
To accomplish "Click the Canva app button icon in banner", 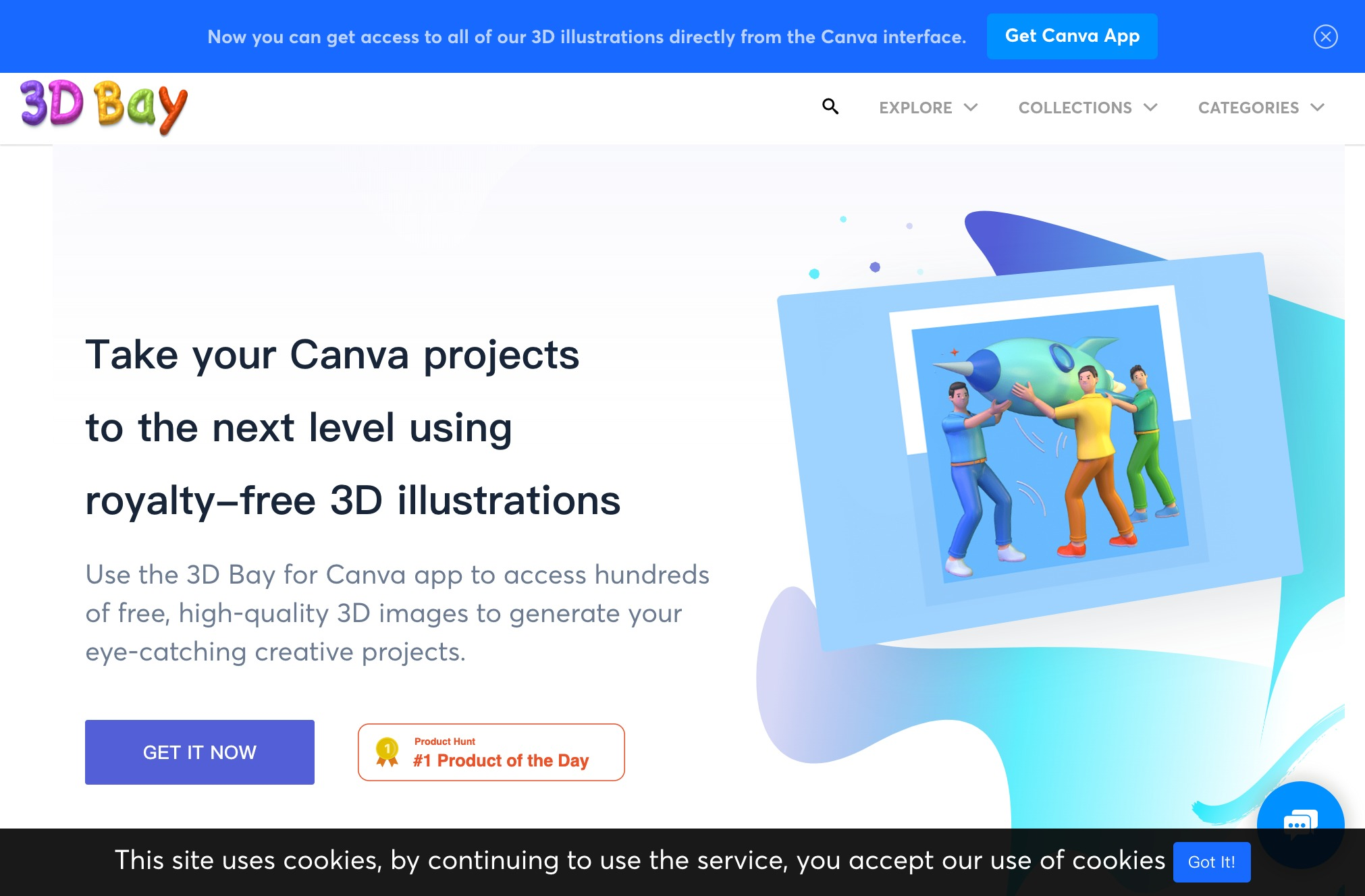I will click(x=1072, y=36).
